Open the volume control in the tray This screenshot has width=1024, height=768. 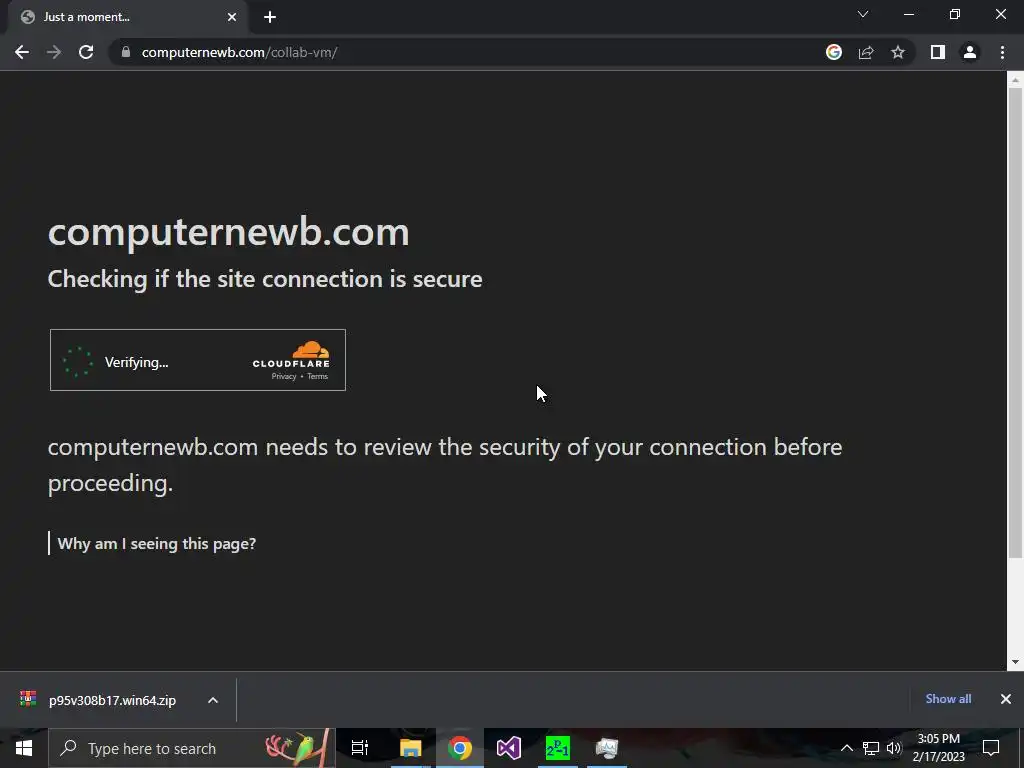tap(894, 748)
